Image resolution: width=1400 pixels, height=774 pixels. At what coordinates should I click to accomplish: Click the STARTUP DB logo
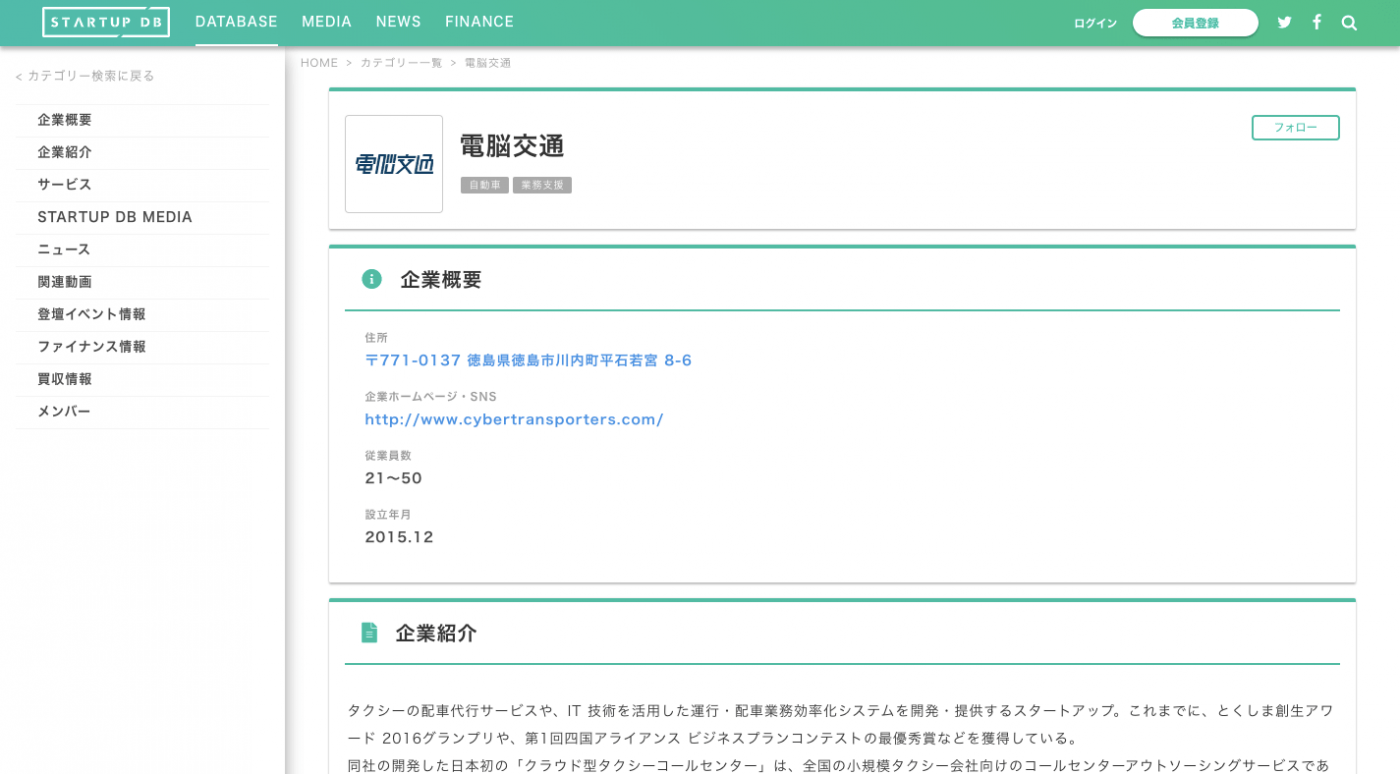pyautogui.click(x=106, y=22)
